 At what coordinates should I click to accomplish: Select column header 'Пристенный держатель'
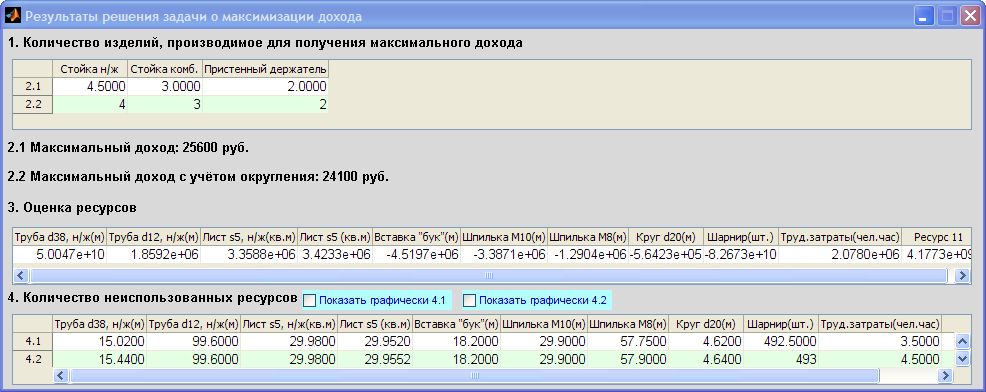pos(265,69)
